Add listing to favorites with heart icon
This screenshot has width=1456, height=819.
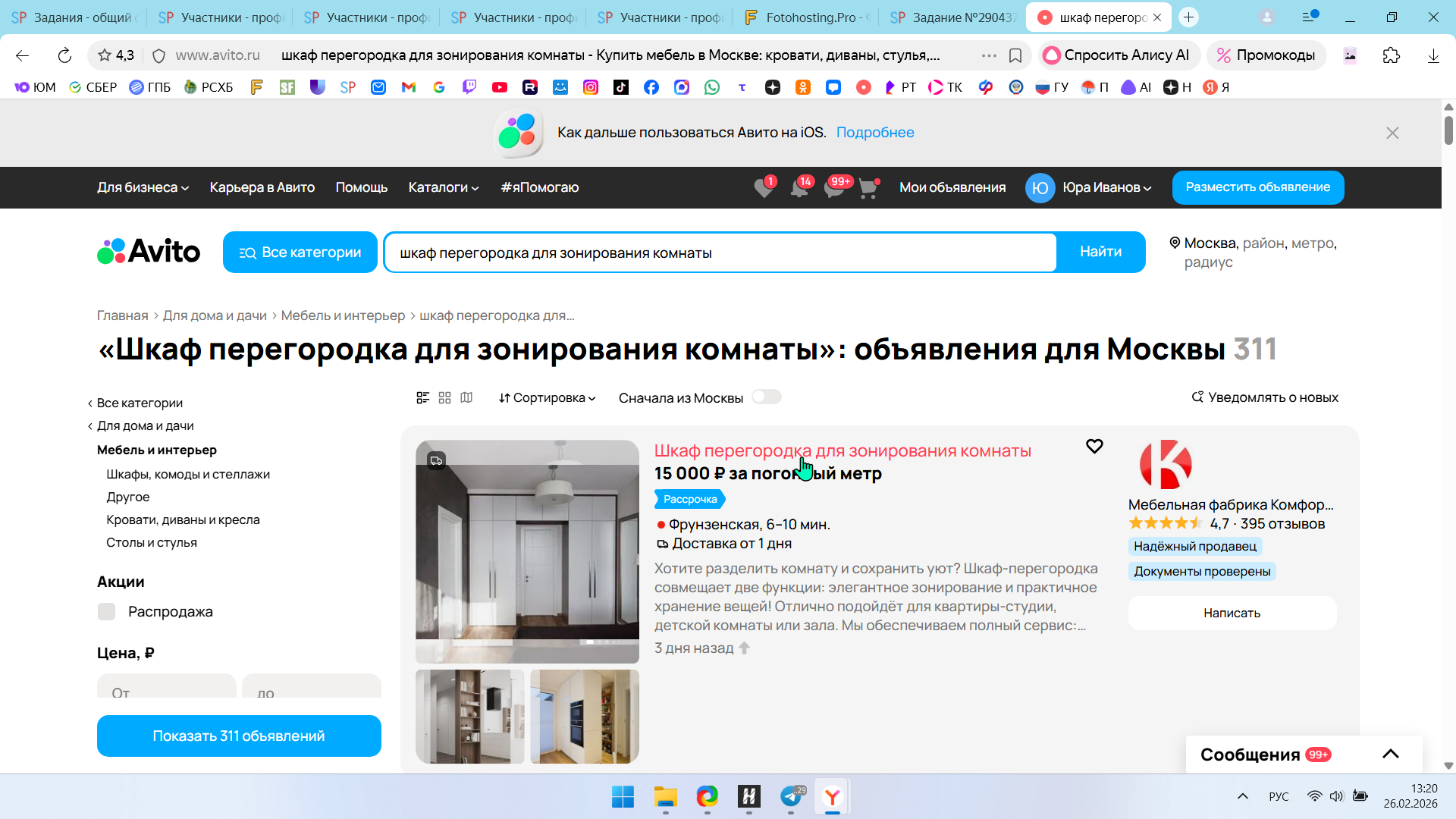pyautogui.click(x=1094, y=447)
